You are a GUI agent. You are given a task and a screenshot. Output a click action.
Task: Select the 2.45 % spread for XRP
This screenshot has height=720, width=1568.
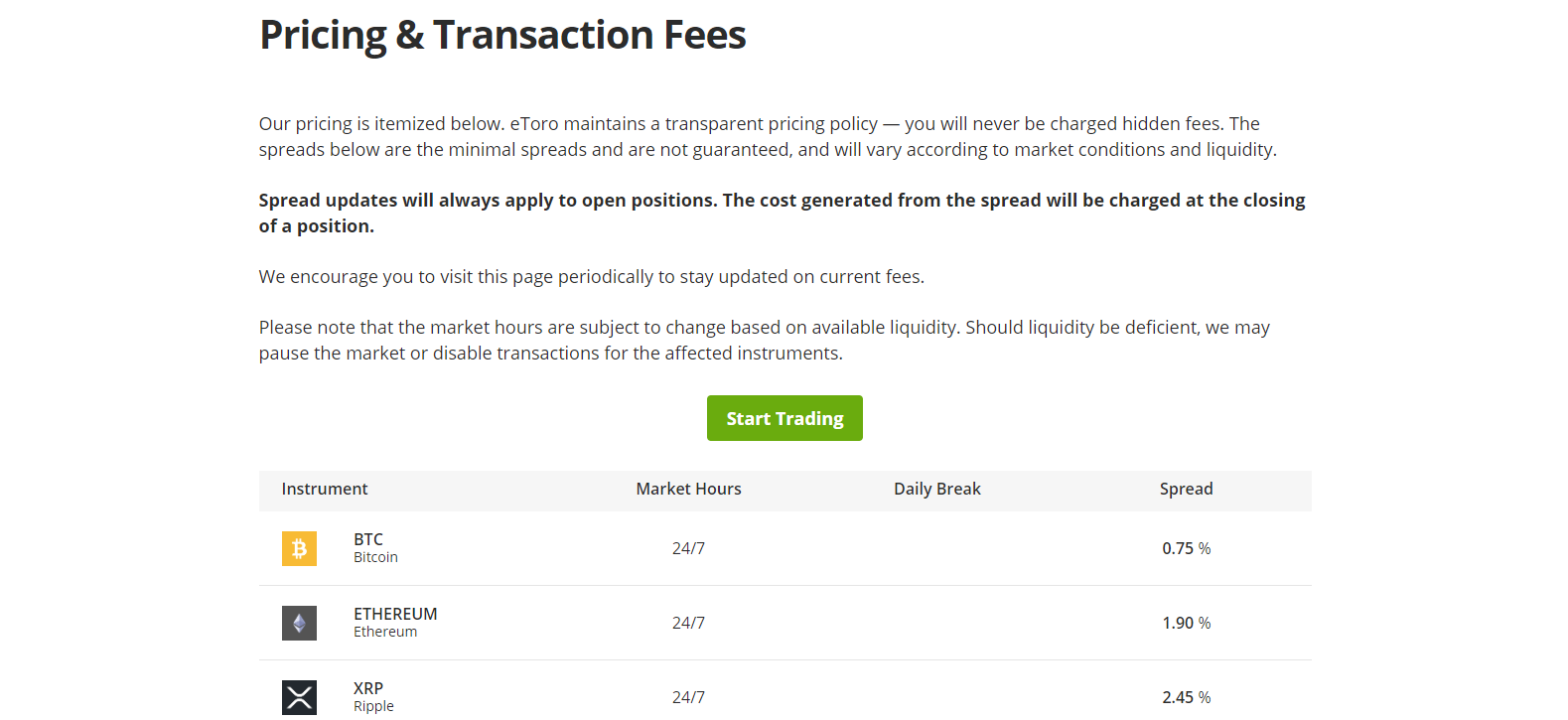[x=1187, y=697]
